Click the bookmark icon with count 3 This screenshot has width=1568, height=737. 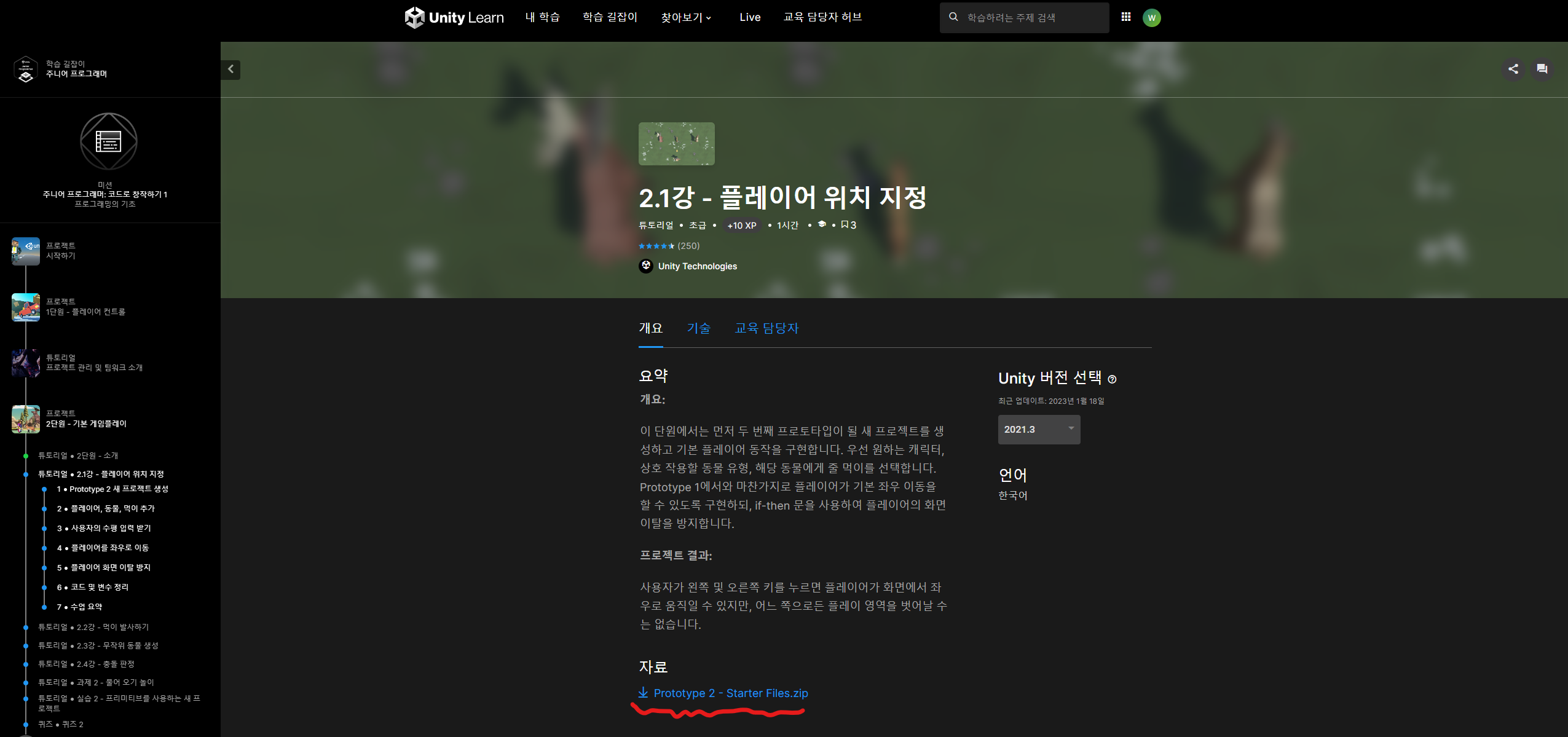(848, 225)
